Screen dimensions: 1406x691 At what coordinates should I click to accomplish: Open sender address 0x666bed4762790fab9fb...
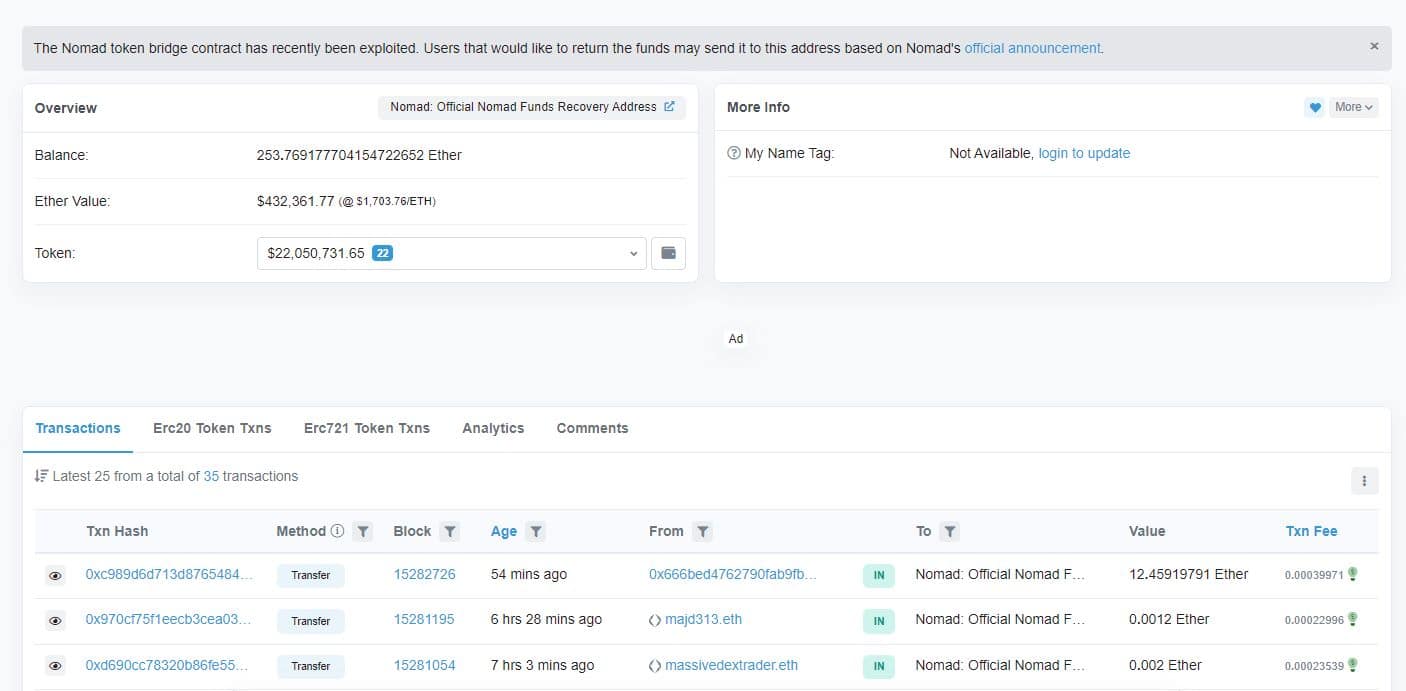(733, 574)
